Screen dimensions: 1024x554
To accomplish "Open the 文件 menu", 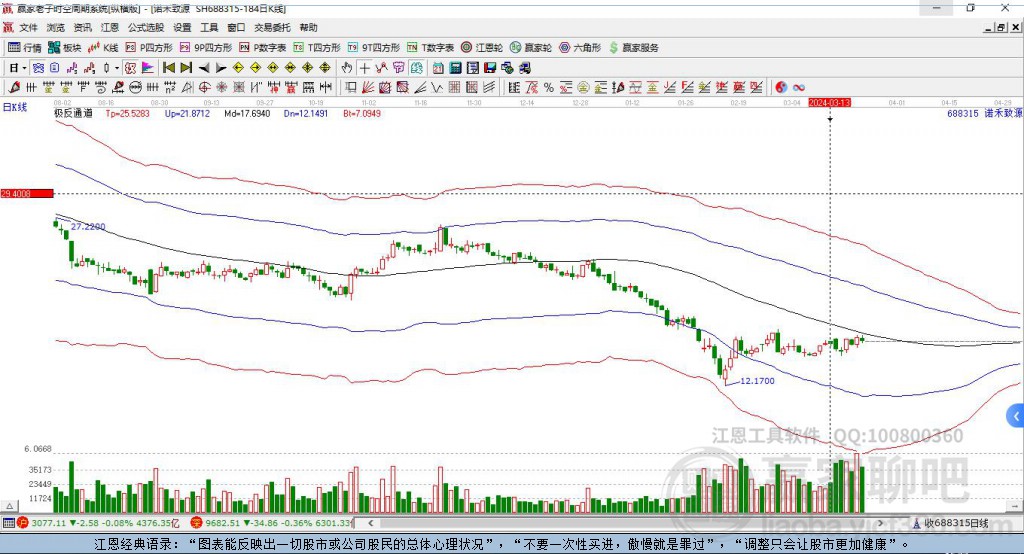I will coord(29,27).
